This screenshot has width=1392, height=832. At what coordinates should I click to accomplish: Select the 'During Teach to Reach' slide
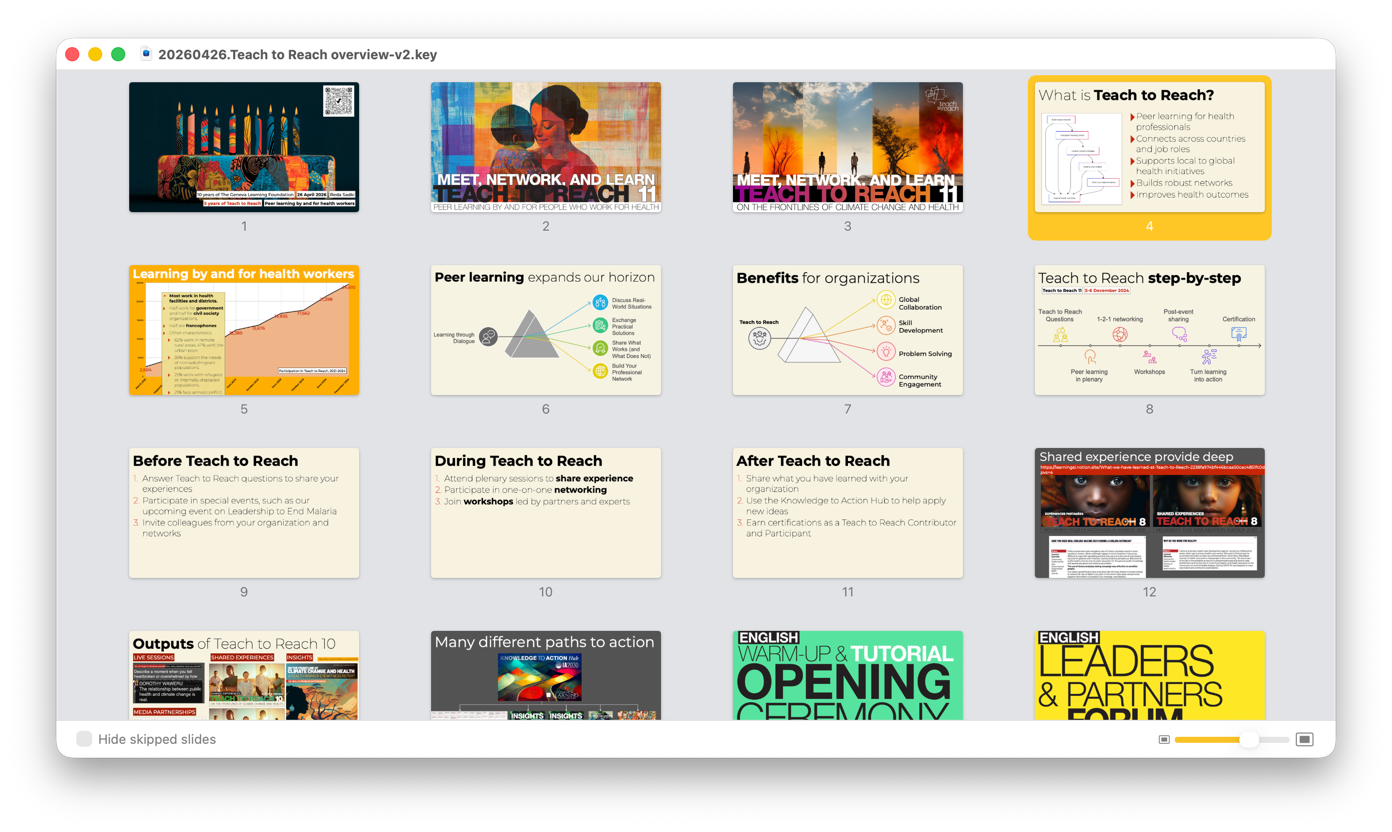(546, 513)
